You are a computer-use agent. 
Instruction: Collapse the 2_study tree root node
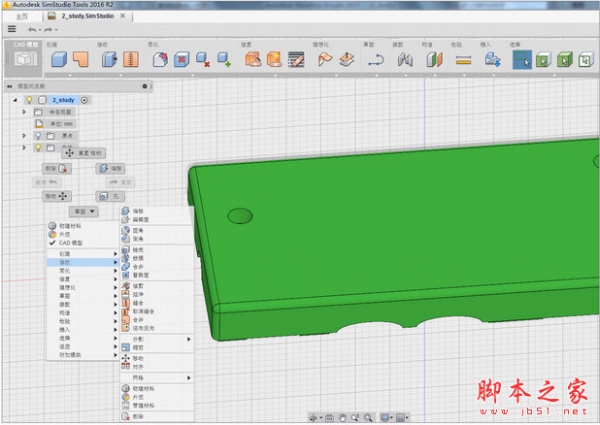15,100
